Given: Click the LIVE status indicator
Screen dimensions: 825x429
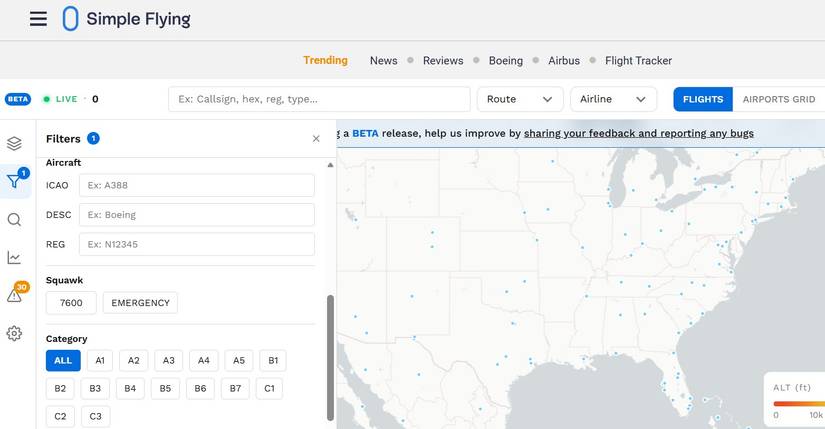Looking at the screenshot, I should (x=60, y=99).
